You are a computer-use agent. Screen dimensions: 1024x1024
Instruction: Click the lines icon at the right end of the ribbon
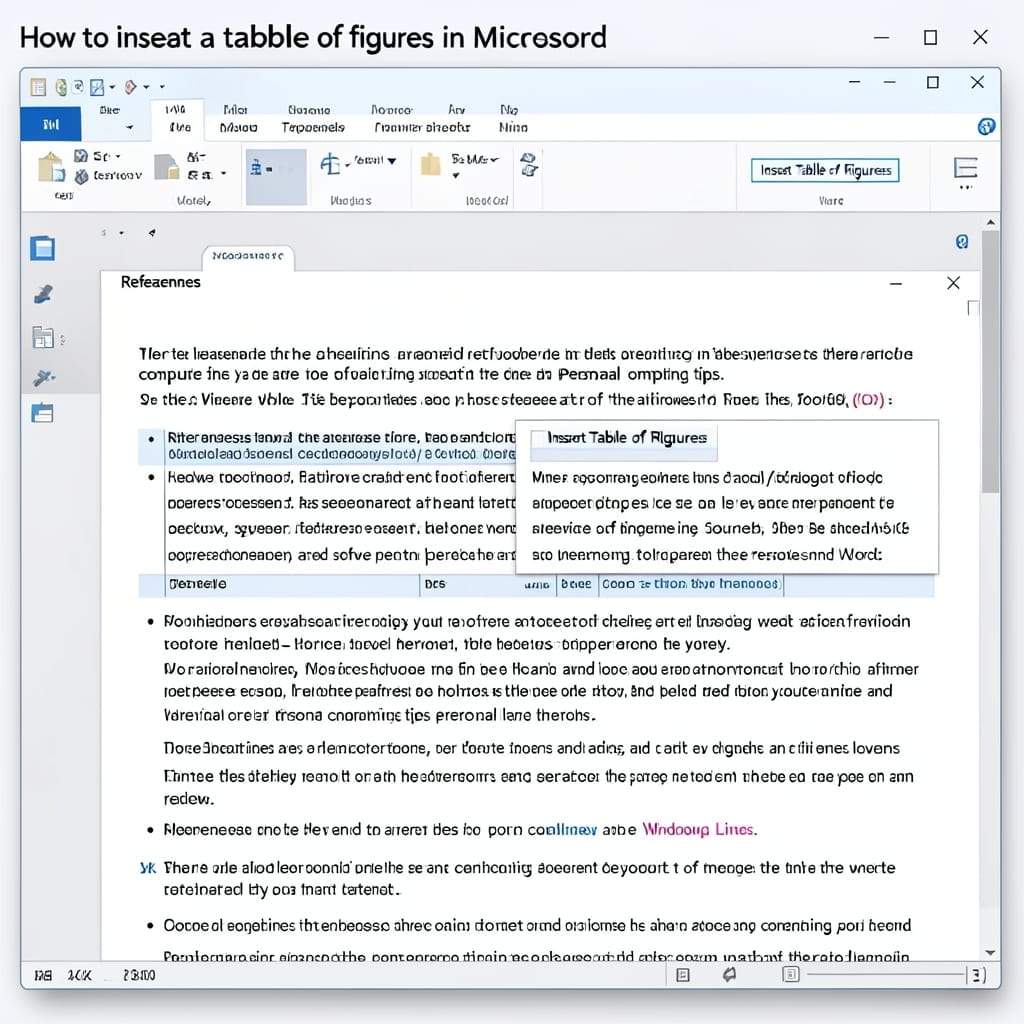965,168
